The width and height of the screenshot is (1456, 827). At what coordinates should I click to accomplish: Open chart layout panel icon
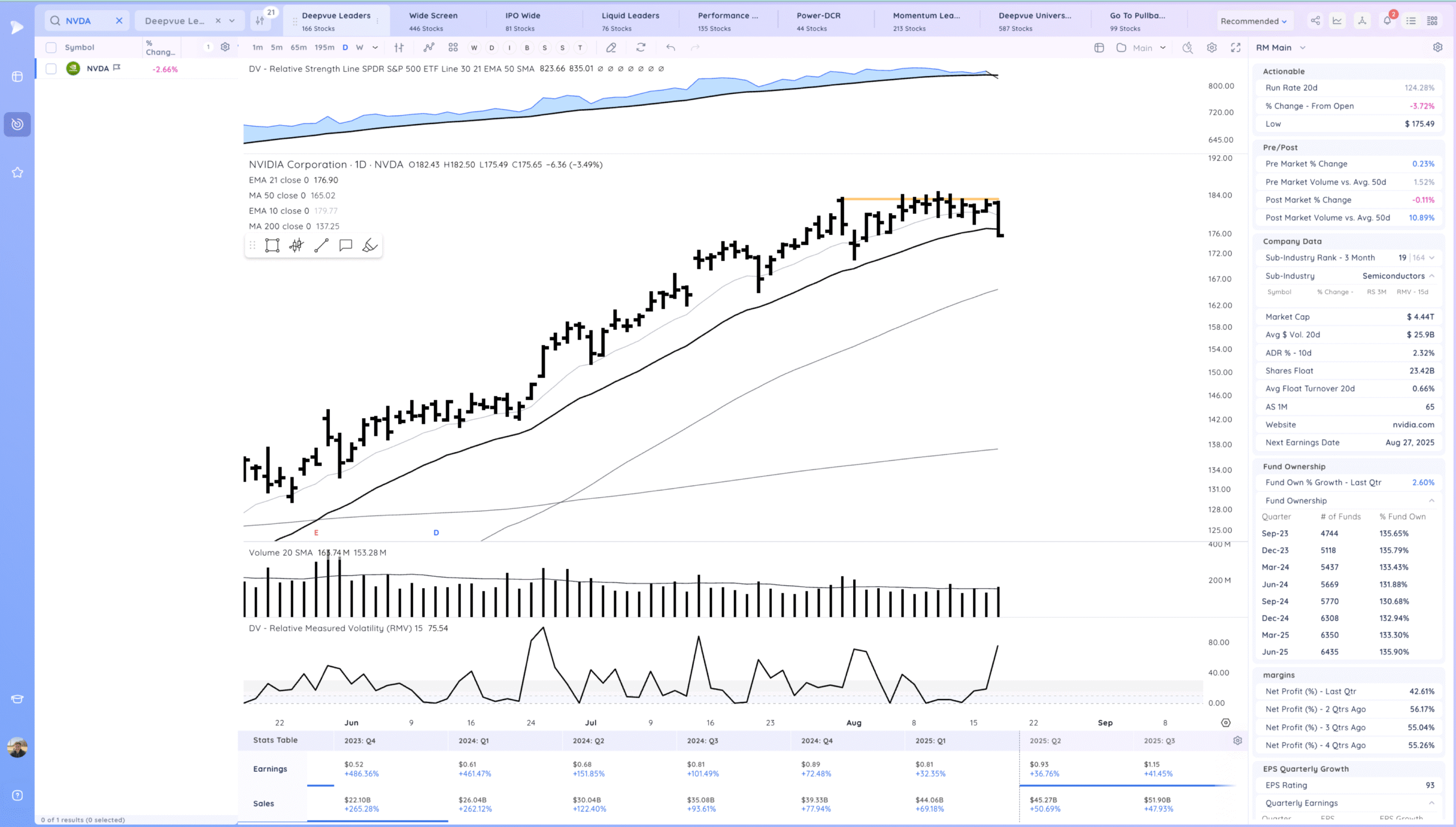tap(1099, 48)
